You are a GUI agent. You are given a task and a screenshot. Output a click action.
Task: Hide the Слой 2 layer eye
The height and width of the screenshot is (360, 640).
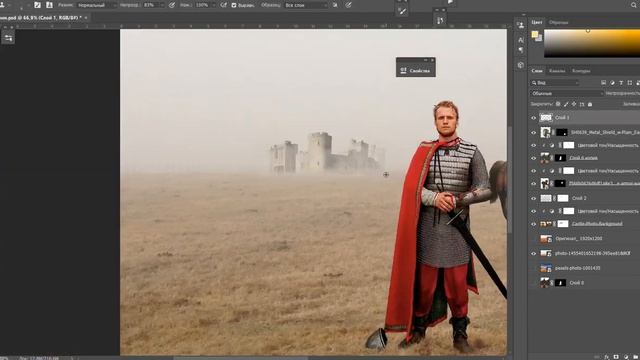coord(533,198)
